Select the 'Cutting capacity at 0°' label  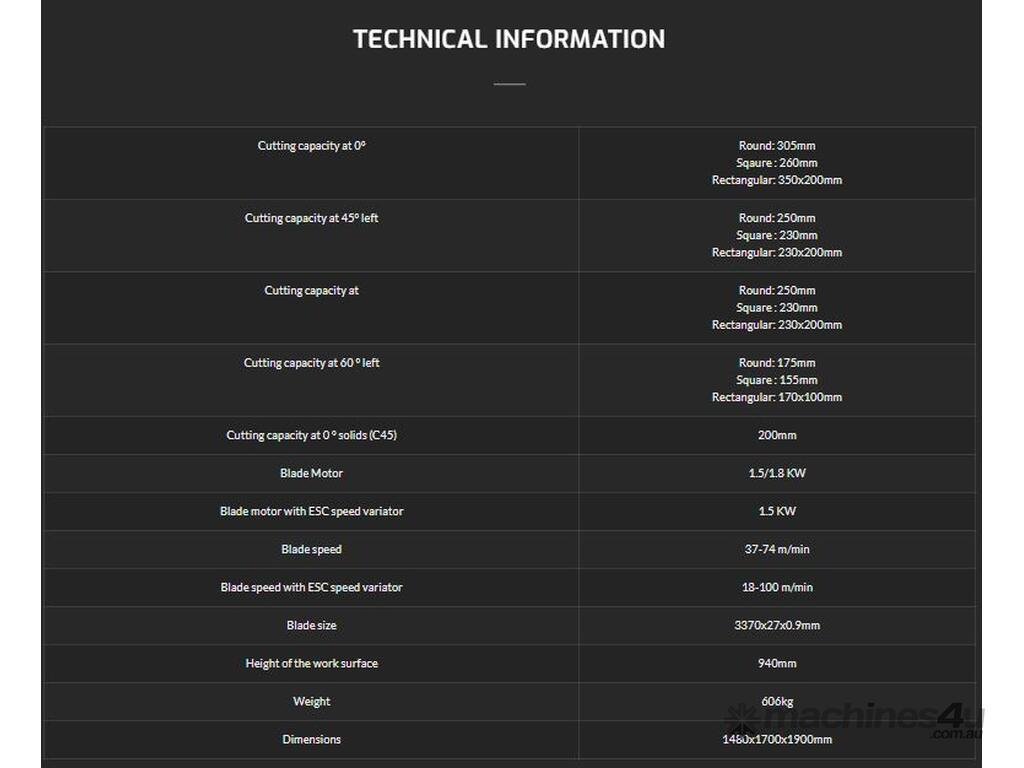tap(312, 146)
